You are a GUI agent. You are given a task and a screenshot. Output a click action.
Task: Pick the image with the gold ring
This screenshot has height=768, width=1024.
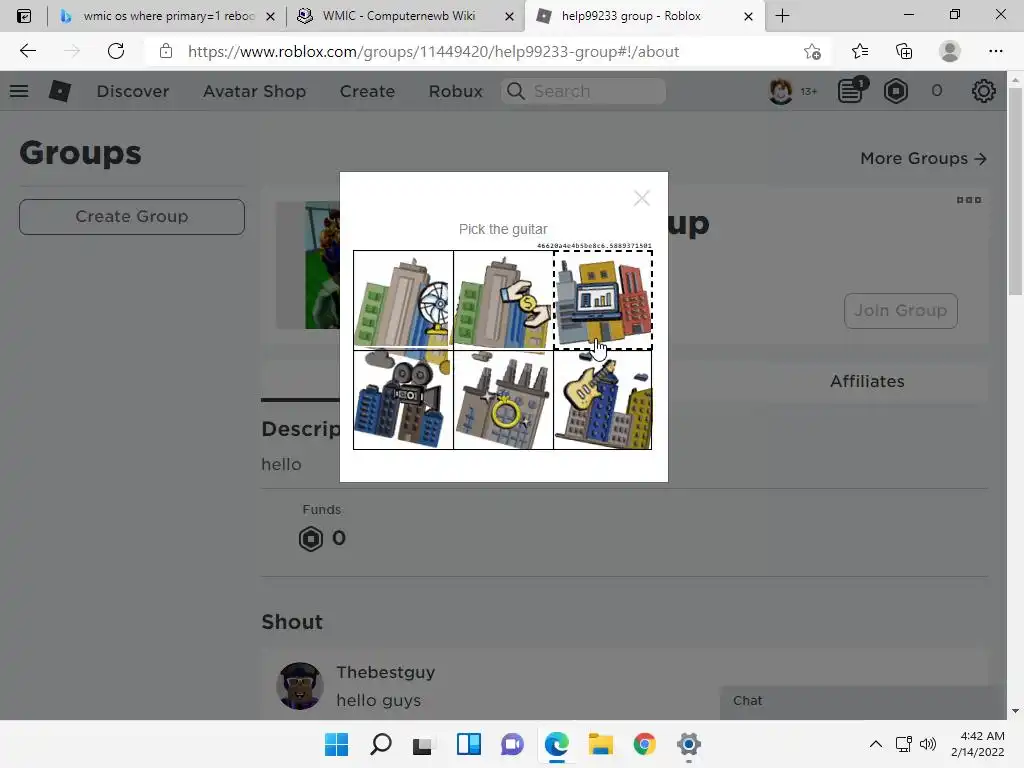click(503, 400)
